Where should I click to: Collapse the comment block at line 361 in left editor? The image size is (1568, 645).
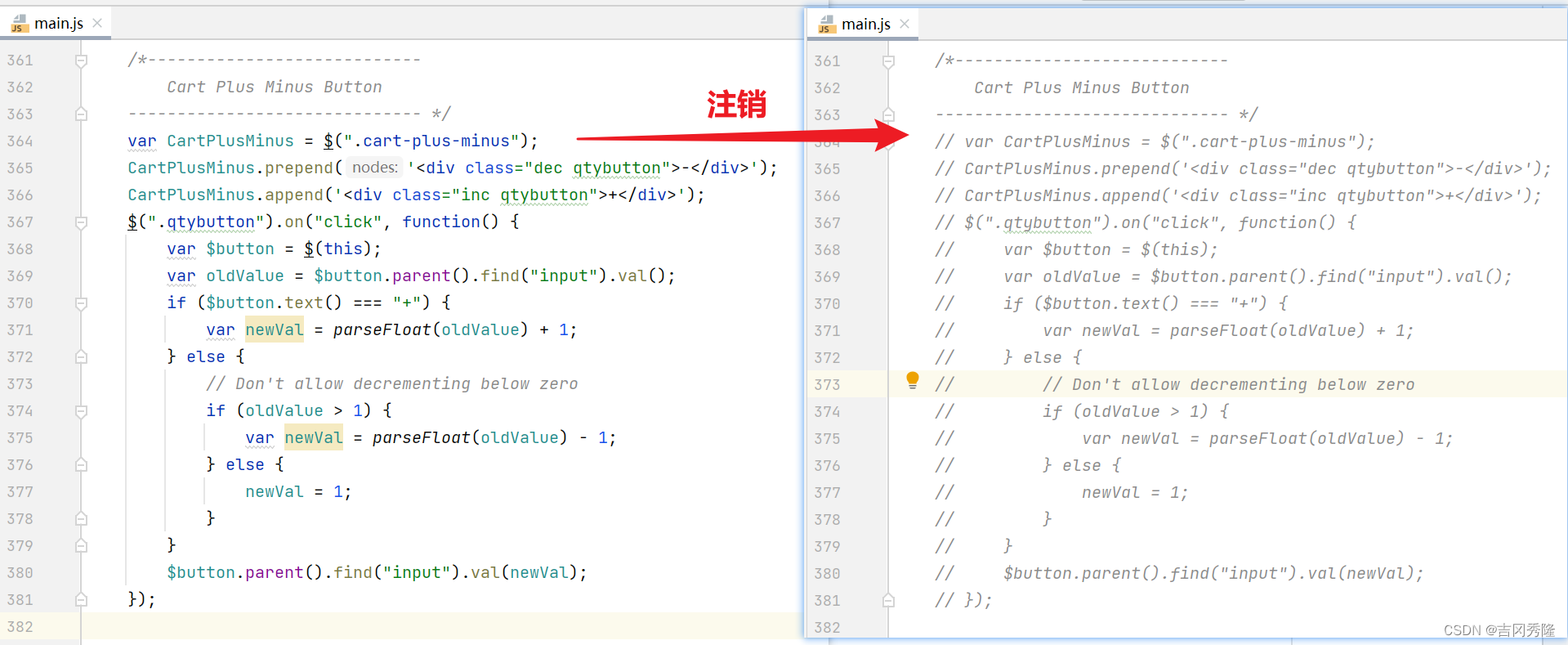tap(81, 60)
